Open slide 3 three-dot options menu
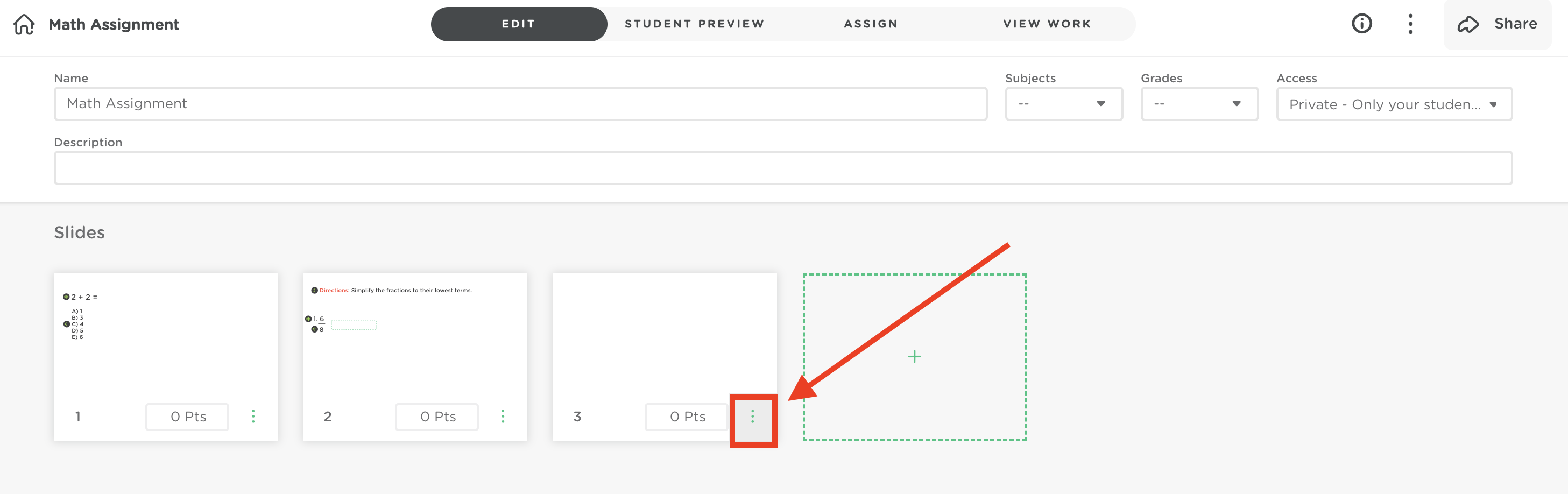This screenshot has width=1568, height=494. (x=753, y=417)
